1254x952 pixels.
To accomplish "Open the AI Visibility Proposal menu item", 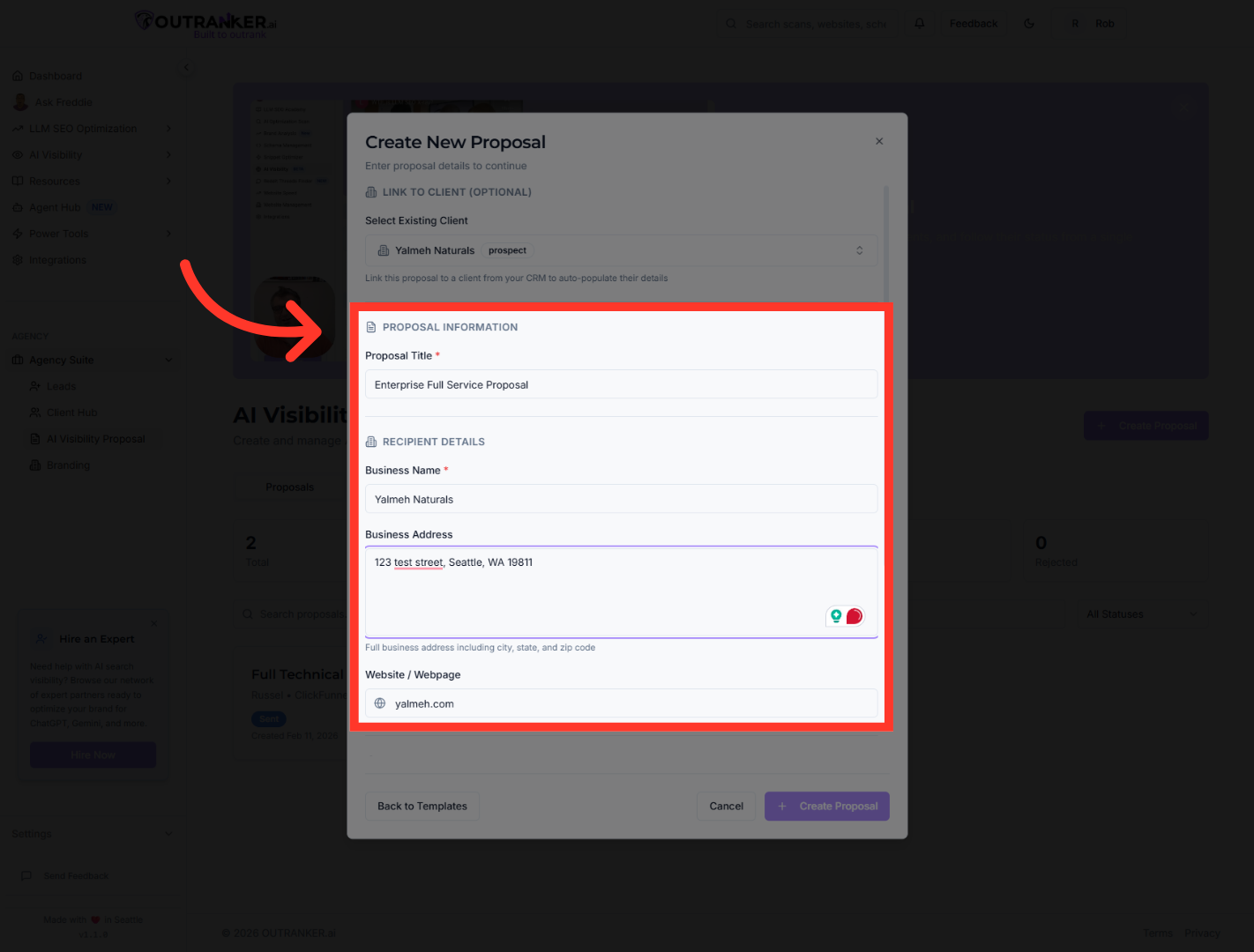I will point(95,439).
